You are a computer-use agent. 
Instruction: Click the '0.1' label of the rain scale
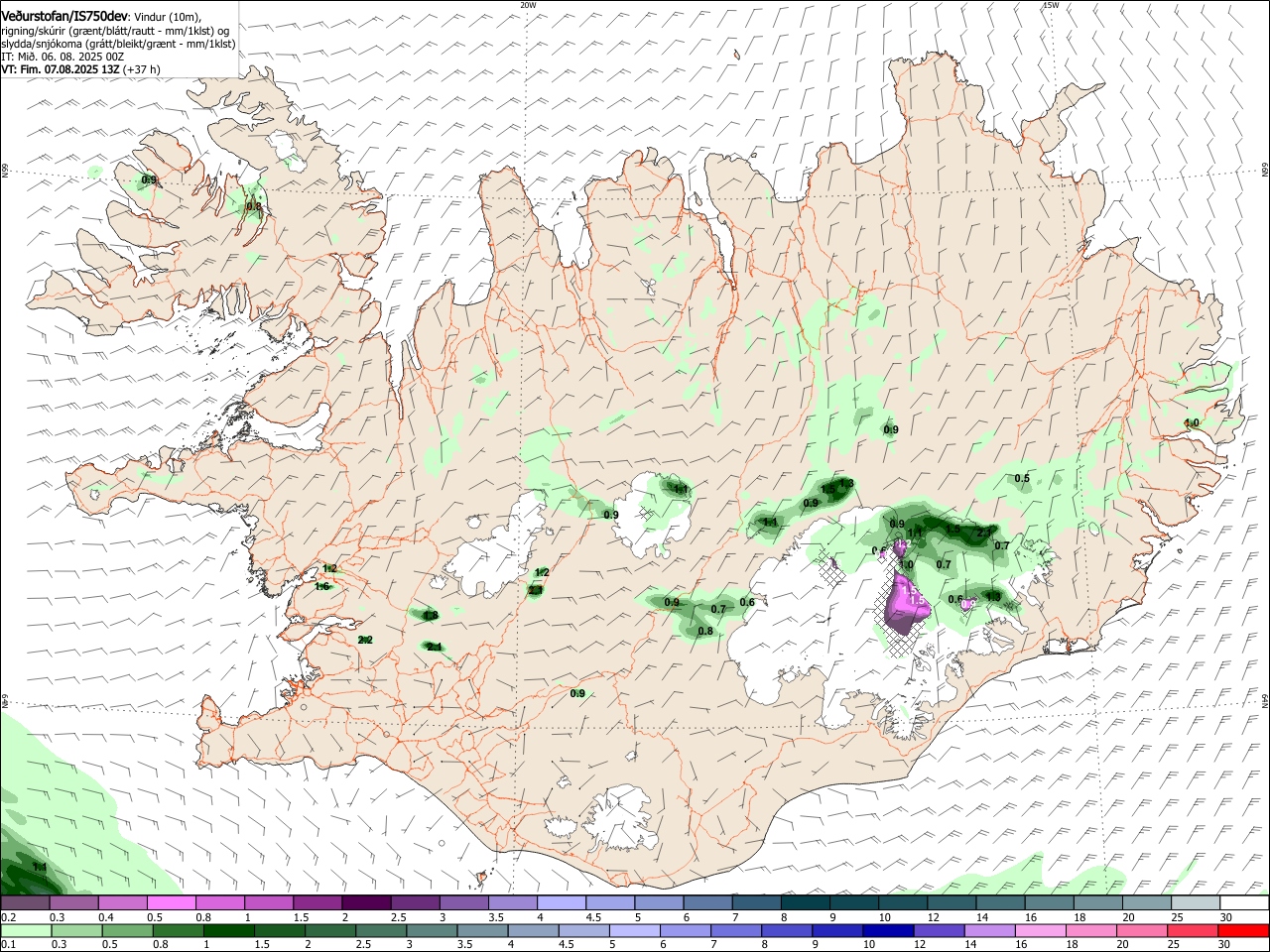point(8,945)
